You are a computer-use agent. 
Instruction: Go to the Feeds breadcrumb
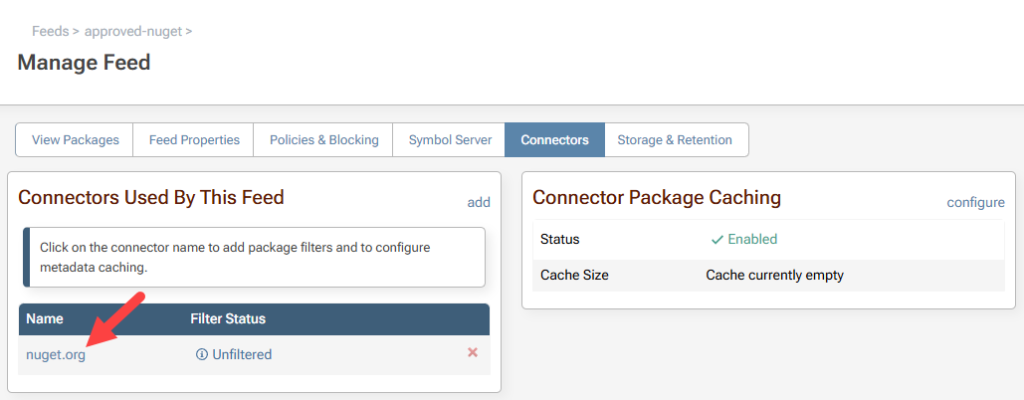(50, 31)
